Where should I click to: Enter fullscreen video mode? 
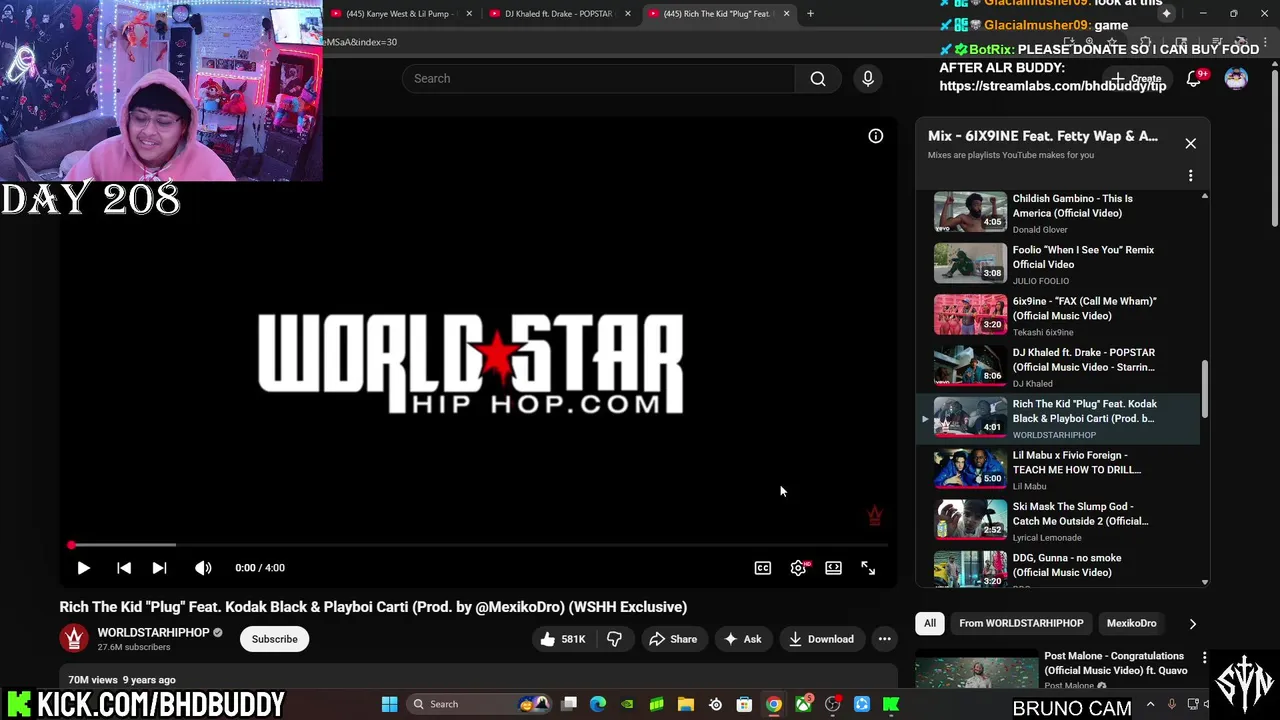pyautogui.click(x=868, y=568)
